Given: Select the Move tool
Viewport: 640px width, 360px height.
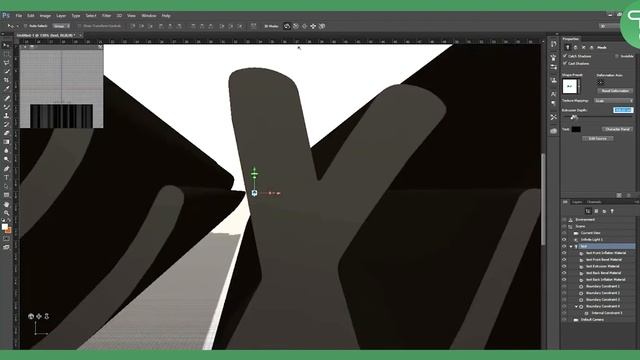Looking at the screenshot, I should click(x=6, y=45).
